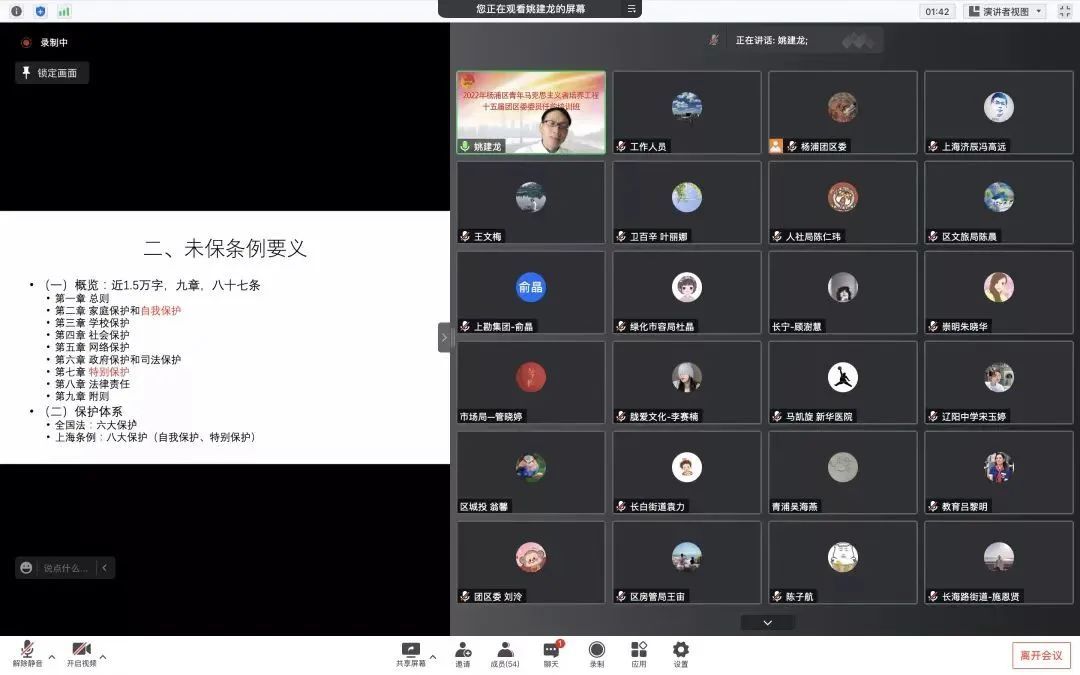Type in the say something field

66,568
